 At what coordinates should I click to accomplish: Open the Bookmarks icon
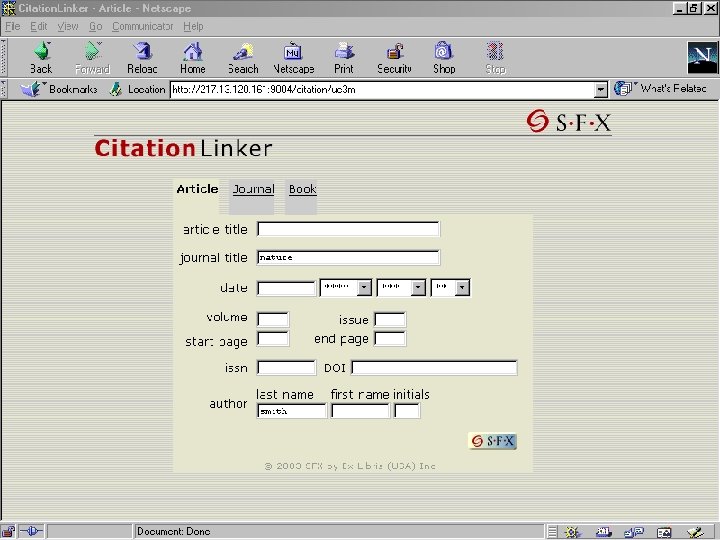click(x=31, y=89)
